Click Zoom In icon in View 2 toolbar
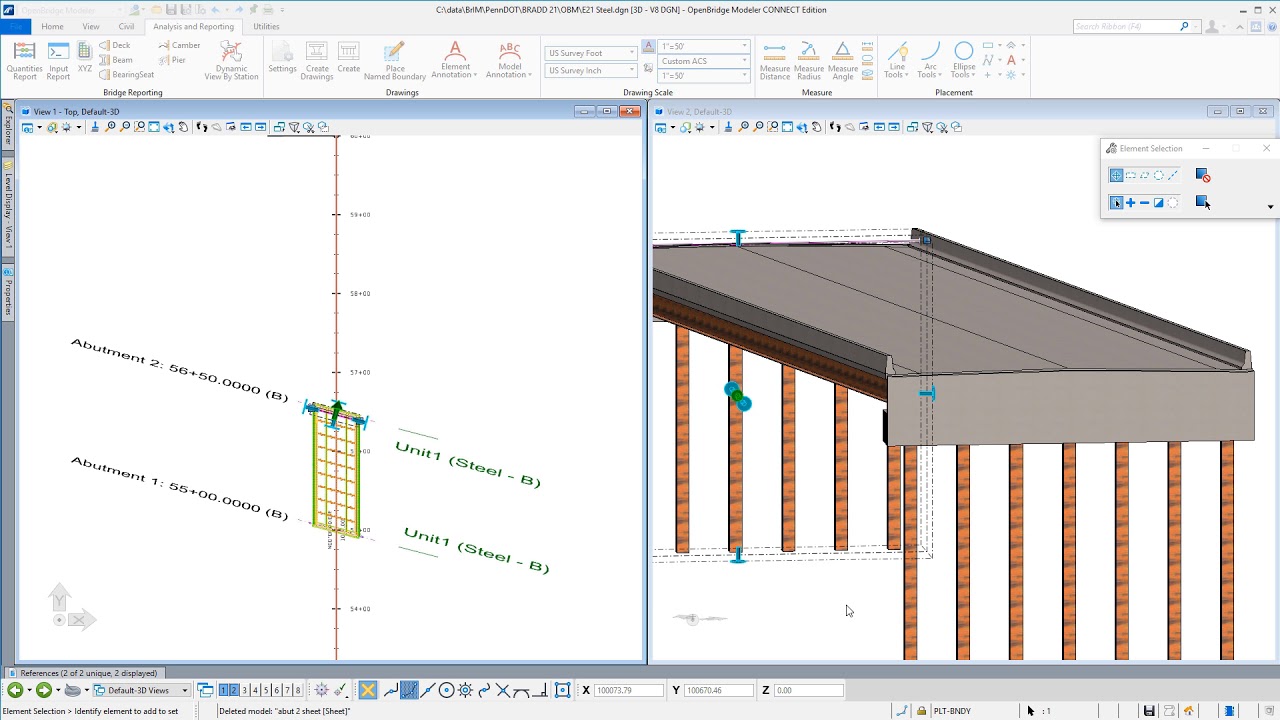 pos(744,127)
